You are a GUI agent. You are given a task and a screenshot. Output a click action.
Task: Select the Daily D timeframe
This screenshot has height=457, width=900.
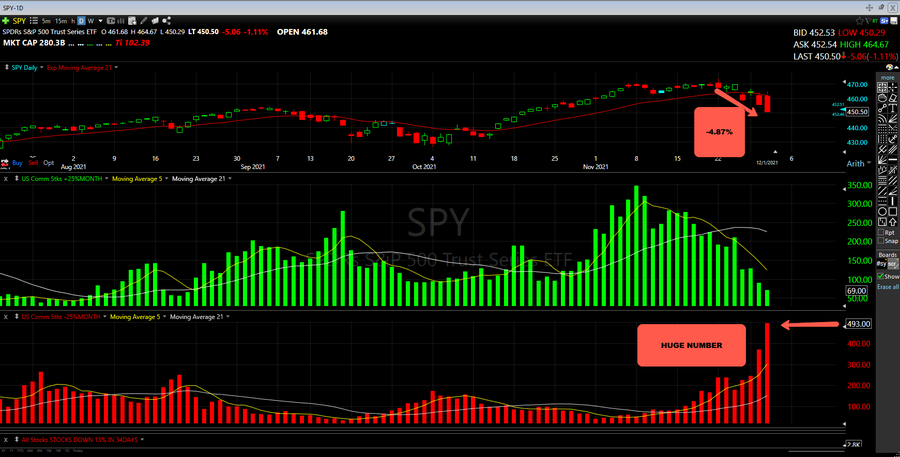82,21
